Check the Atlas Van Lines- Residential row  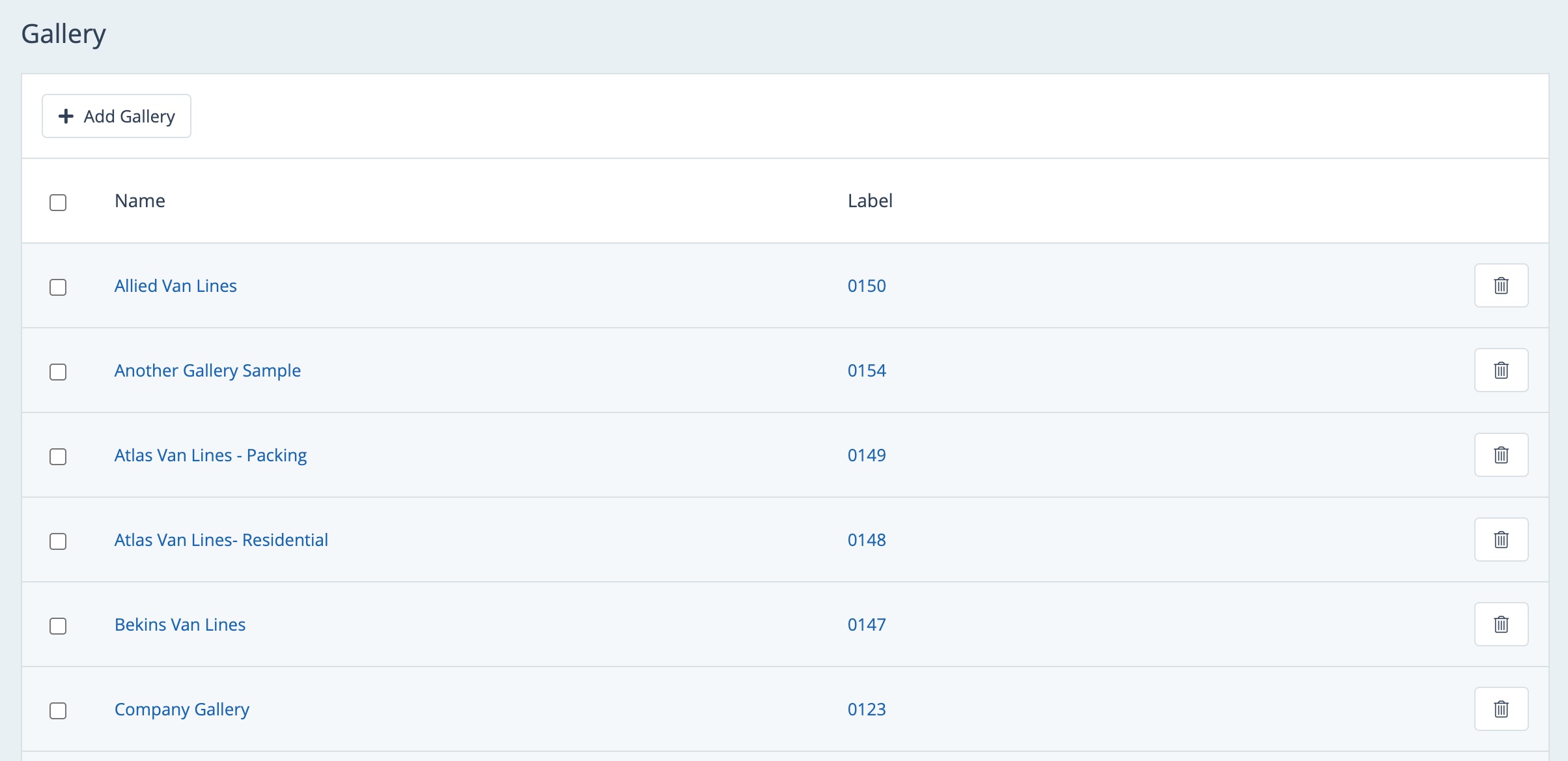(x=58, y=541)
